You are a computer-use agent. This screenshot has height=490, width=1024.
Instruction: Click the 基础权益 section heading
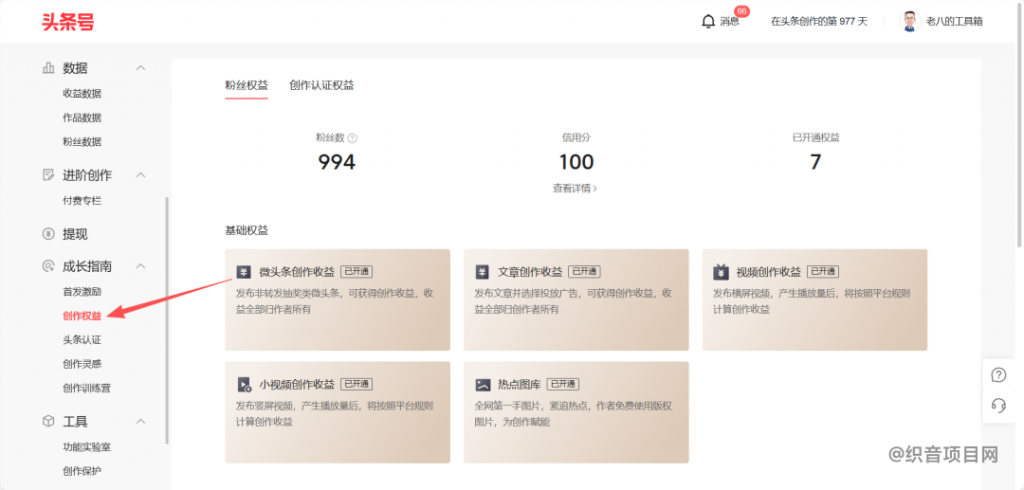pos(246,230)
